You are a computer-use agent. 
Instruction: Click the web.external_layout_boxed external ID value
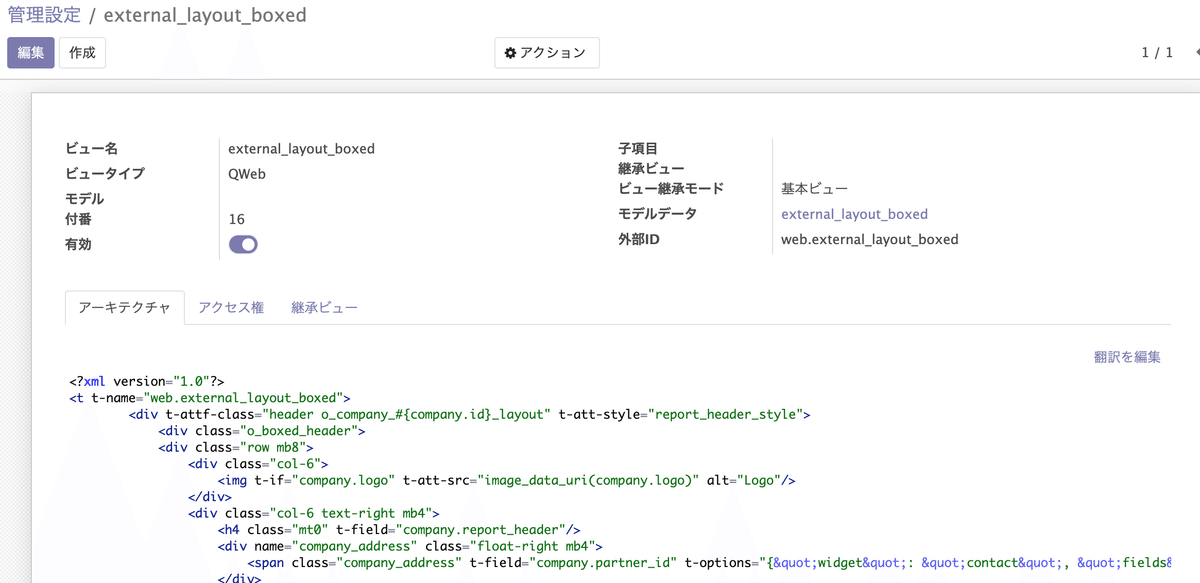[869, 239]
